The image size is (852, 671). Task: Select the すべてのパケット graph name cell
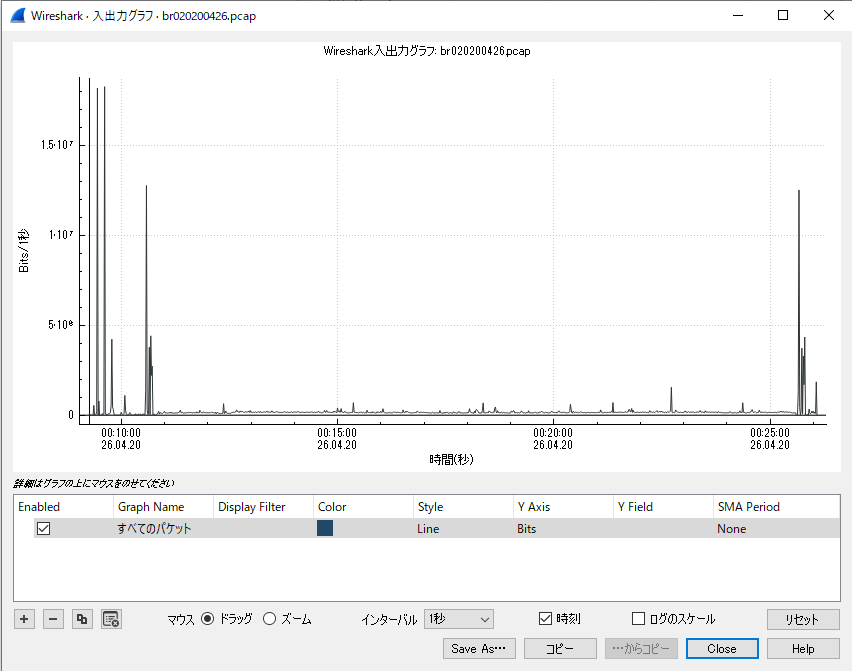click(x=163, y=528)
